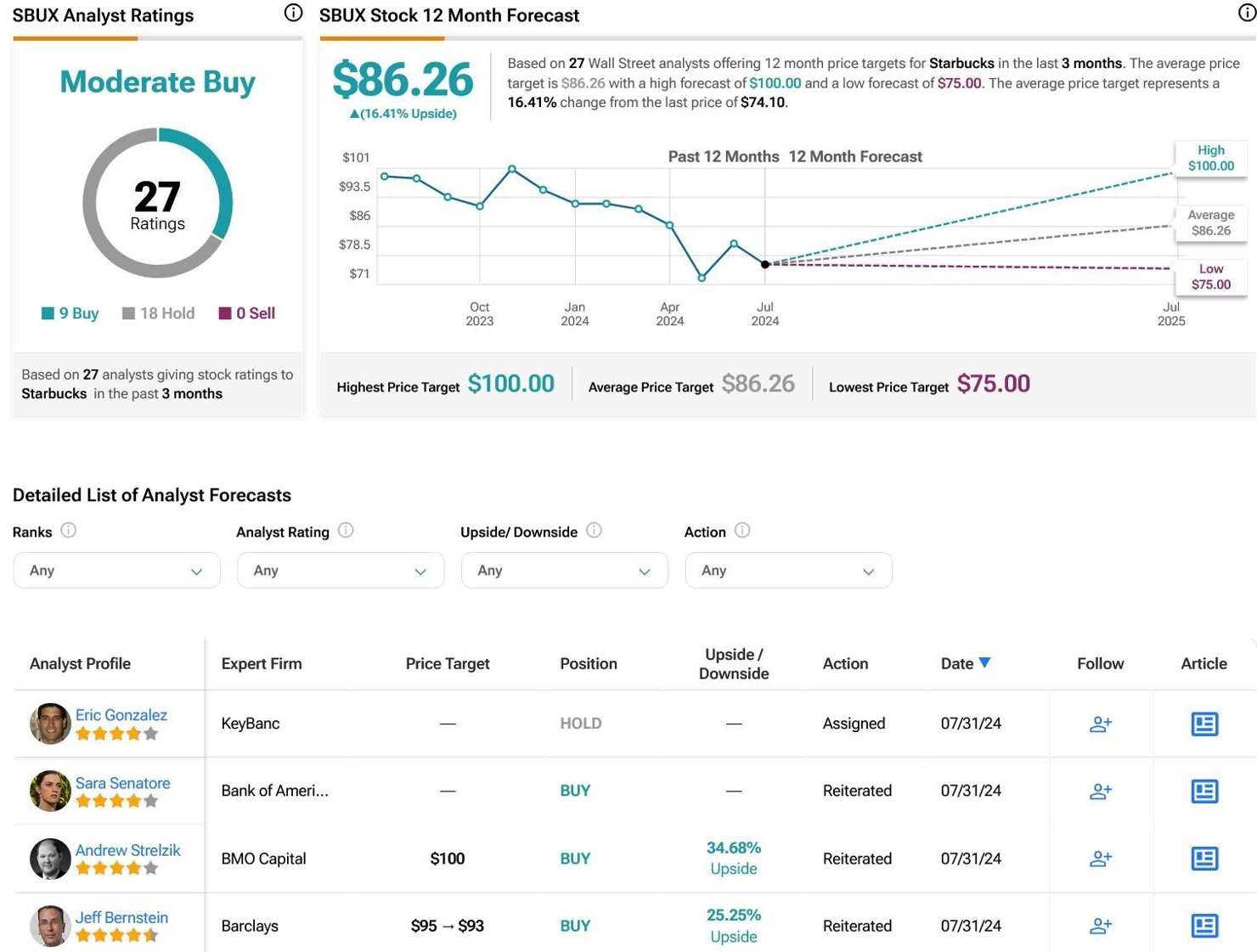
Task: Open the info tooltip next to Analyst Rating
Action: pyautogui.click(x=346, y=531)
